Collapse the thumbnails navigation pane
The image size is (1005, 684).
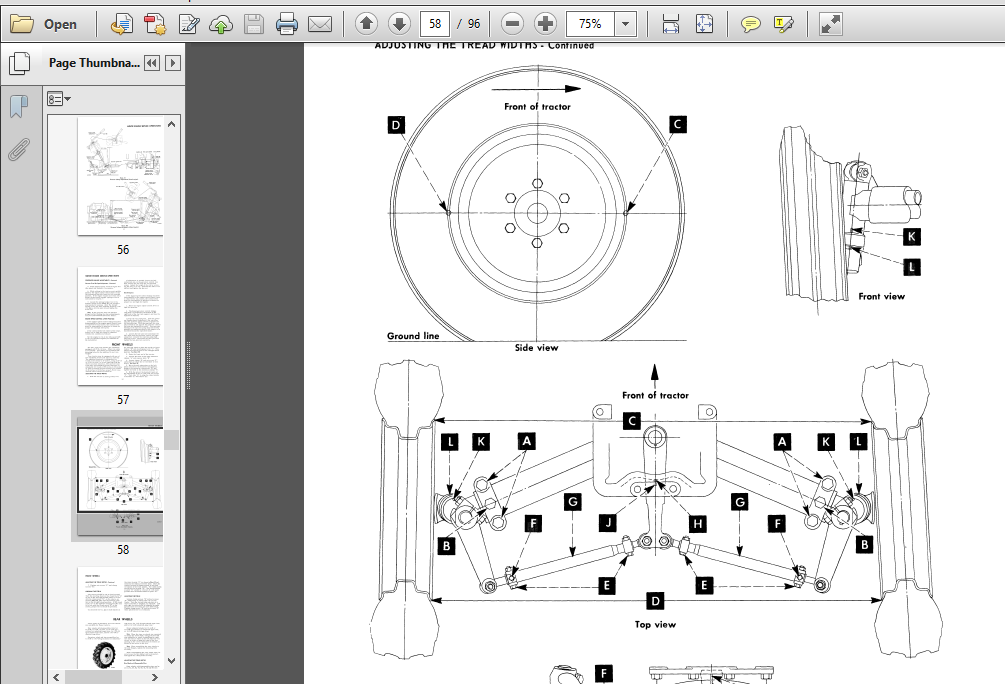pos(152,63)
